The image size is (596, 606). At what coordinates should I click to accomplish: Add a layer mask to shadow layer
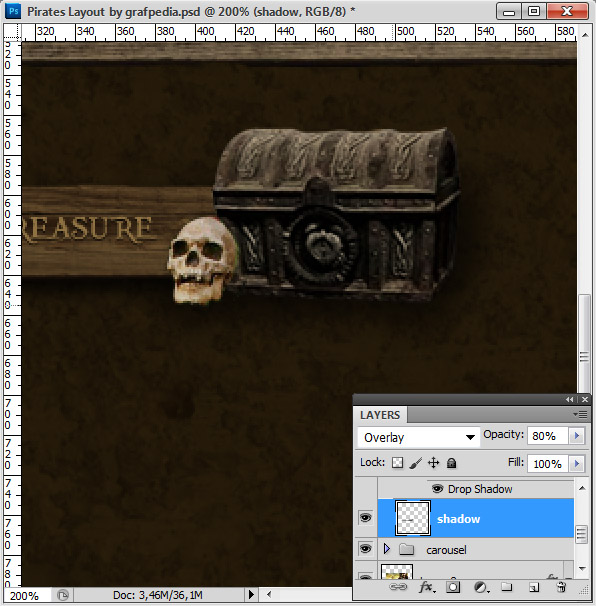coord(453,587)
